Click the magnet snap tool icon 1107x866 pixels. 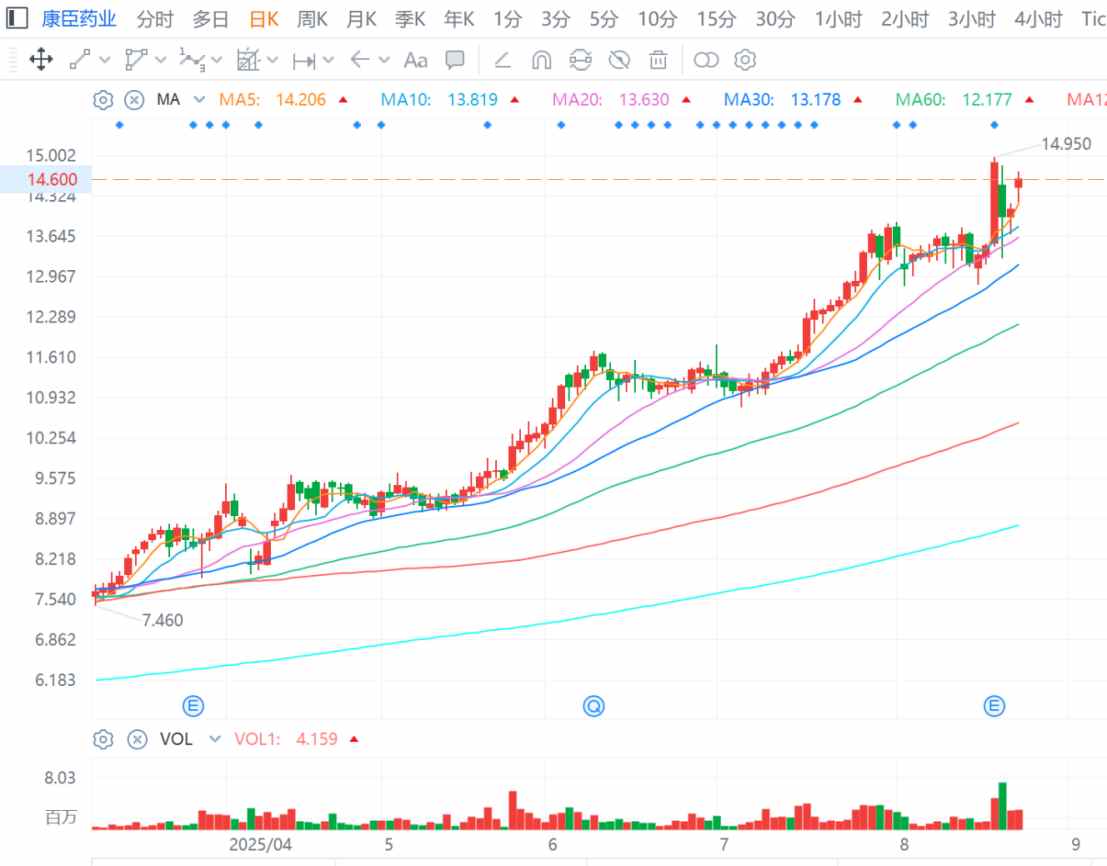click(541, 60)
